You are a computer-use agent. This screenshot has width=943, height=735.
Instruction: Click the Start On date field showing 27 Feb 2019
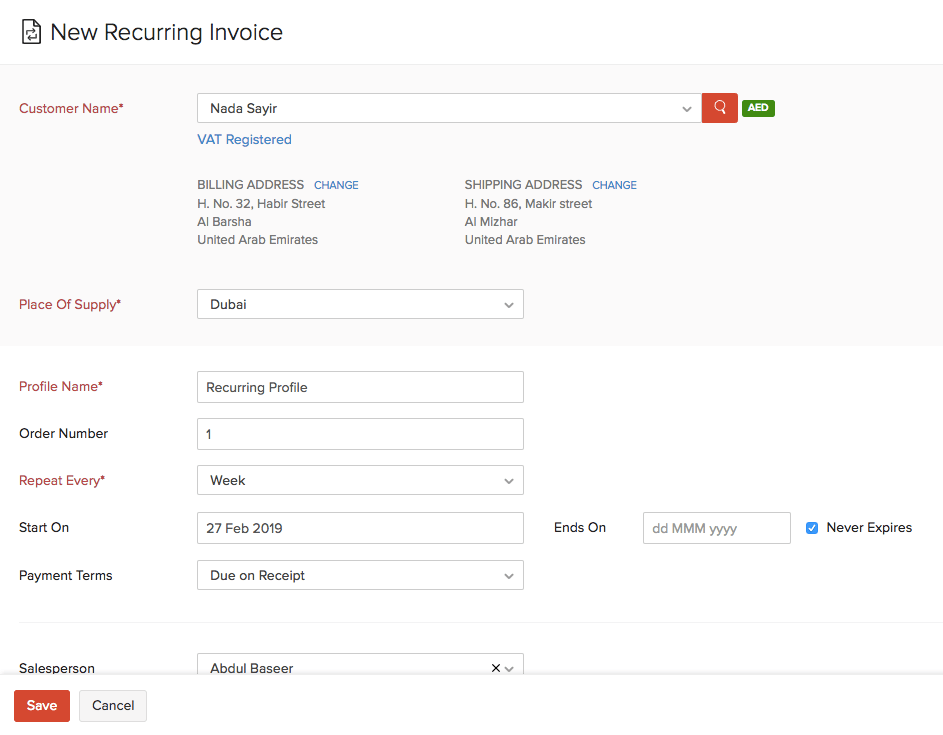coord(360,528)
